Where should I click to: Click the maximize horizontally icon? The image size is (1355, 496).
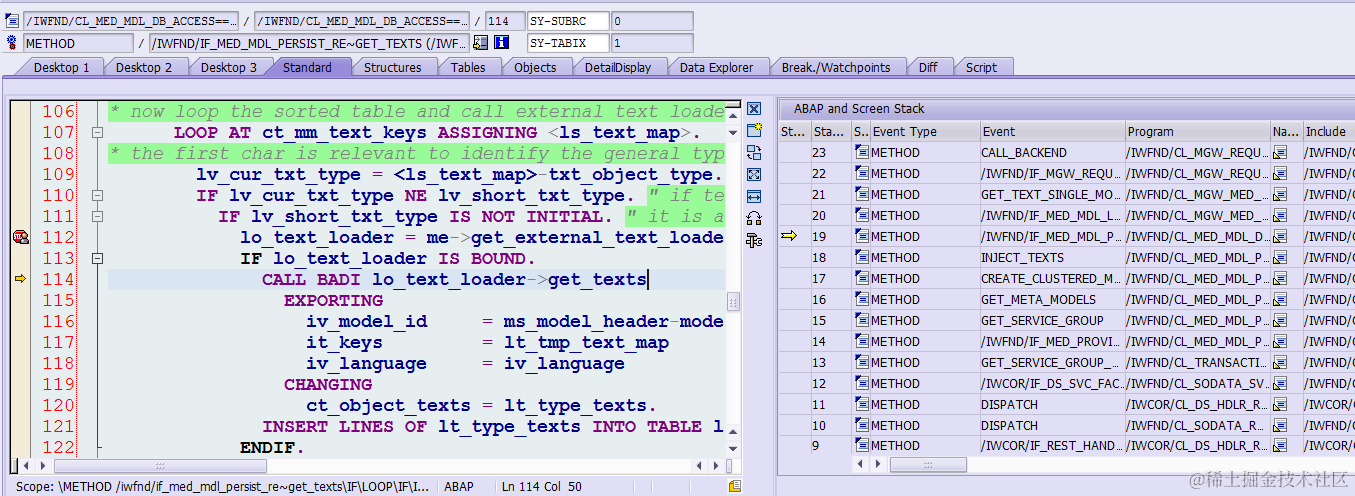tap(754, 196)
